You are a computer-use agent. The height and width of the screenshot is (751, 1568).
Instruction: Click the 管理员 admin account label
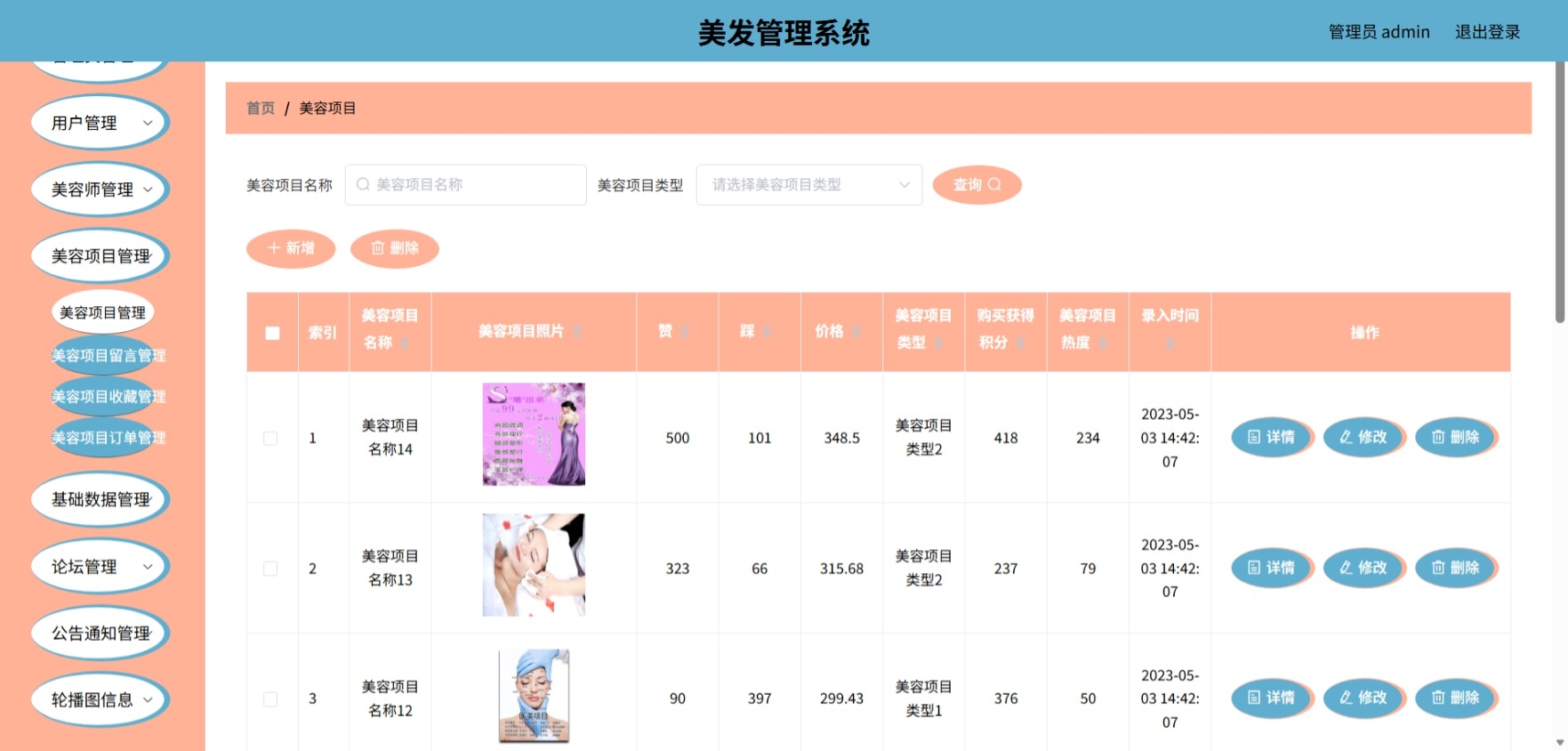1379,32
